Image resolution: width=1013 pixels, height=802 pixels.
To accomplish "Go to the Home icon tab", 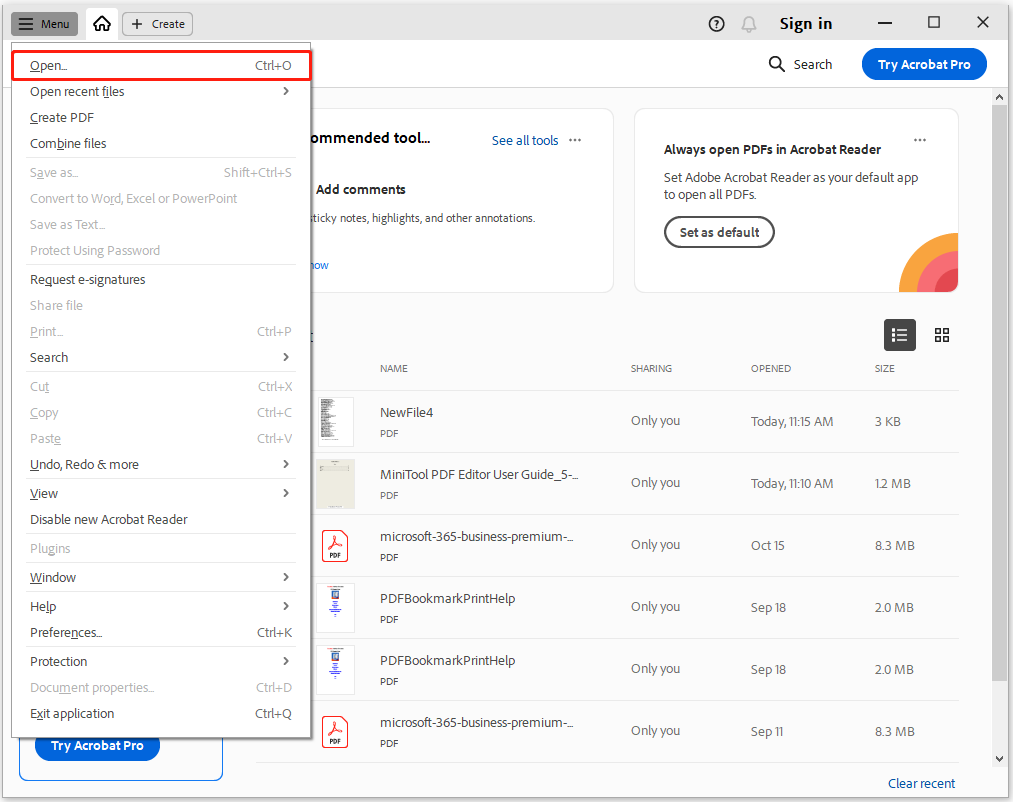I will pyautogui.click(x=102, y=24).
